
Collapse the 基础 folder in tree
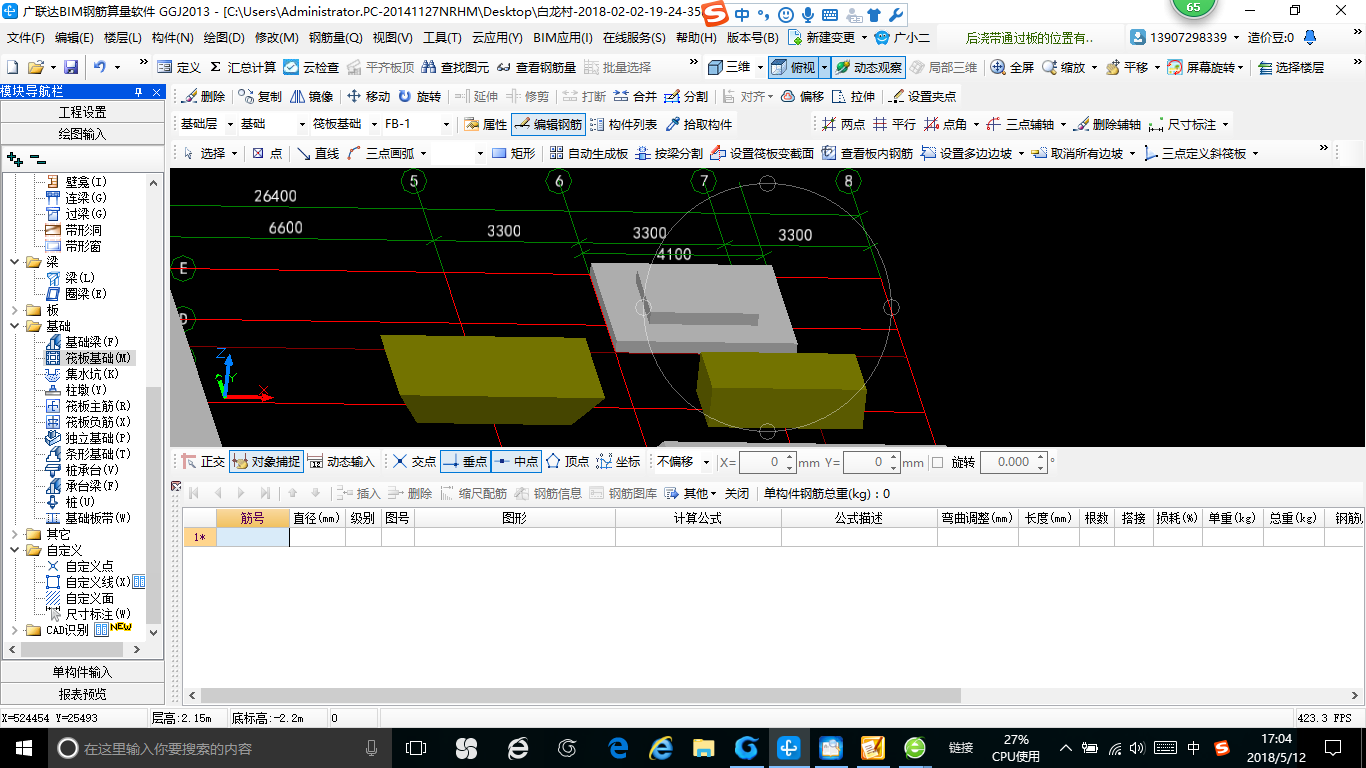tap(15, 326)
